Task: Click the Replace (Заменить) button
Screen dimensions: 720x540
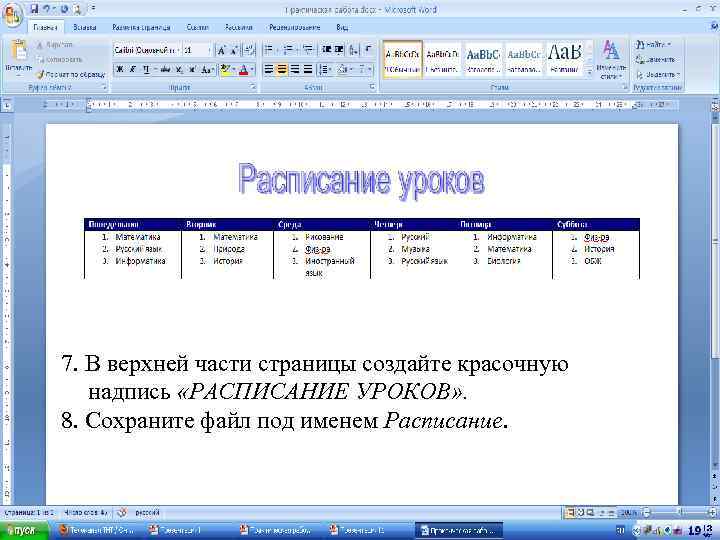Action: pyautogui.click(x=655, y=59)
